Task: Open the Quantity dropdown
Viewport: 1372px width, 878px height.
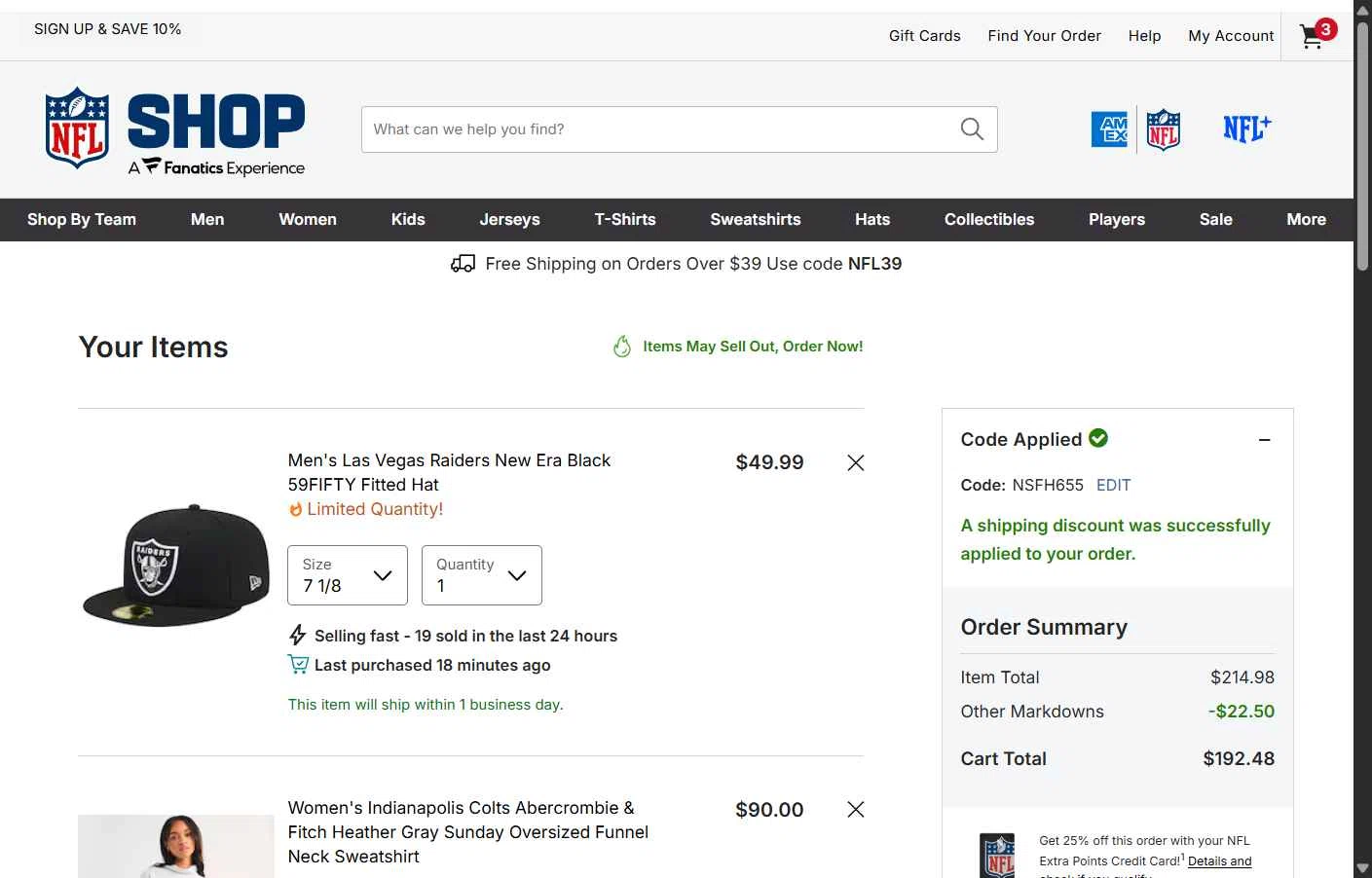Action: [482, 575]
